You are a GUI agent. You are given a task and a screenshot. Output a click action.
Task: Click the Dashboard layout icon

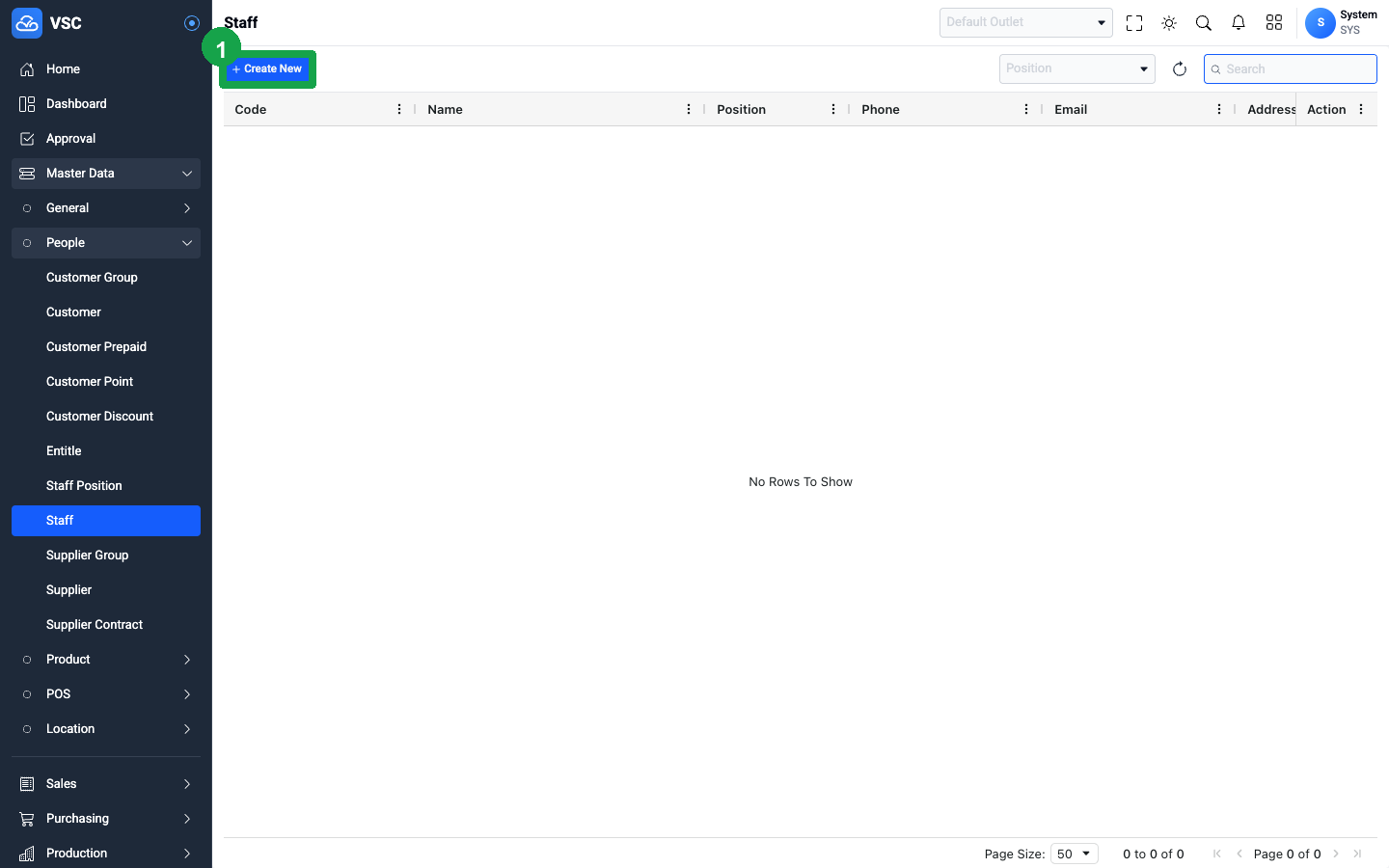point(27,104)
